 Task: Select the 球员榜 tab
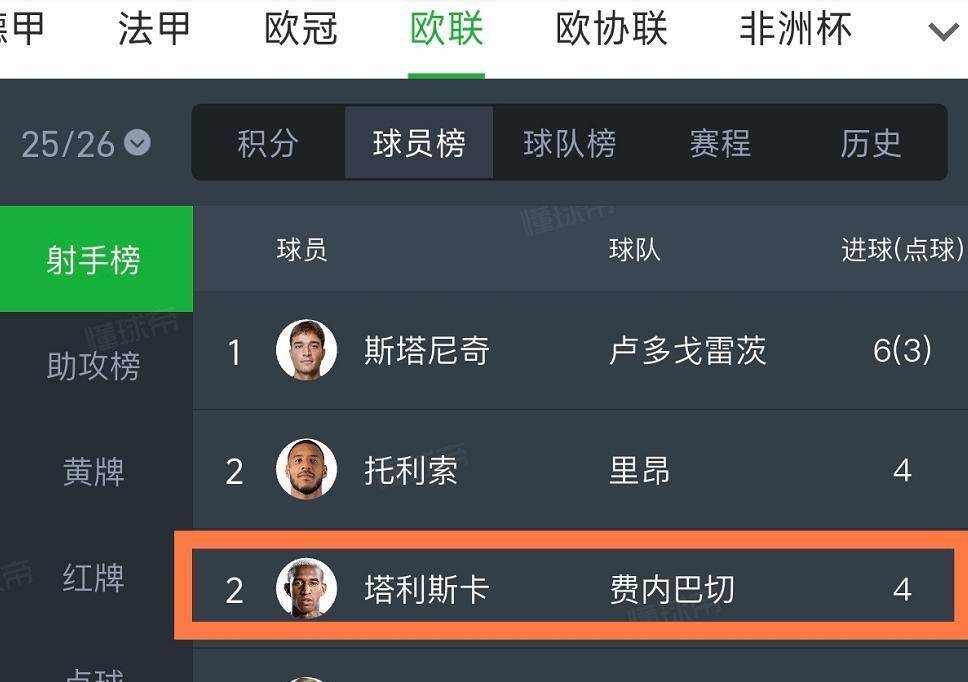tap(419, 143)
